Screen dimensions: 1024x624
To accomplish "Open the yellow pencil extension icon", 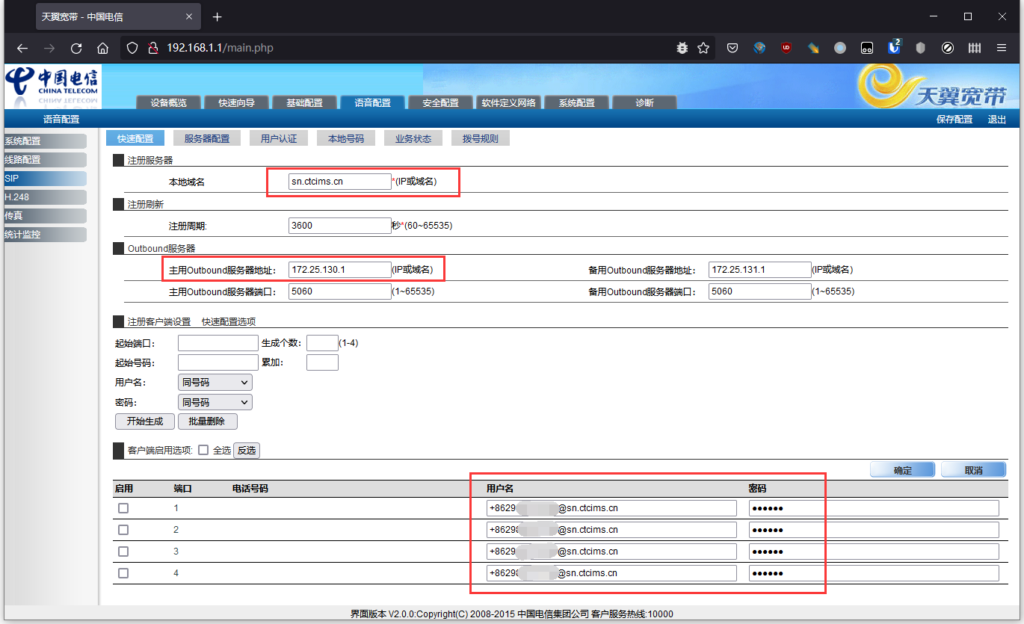I will pos(813,48).
